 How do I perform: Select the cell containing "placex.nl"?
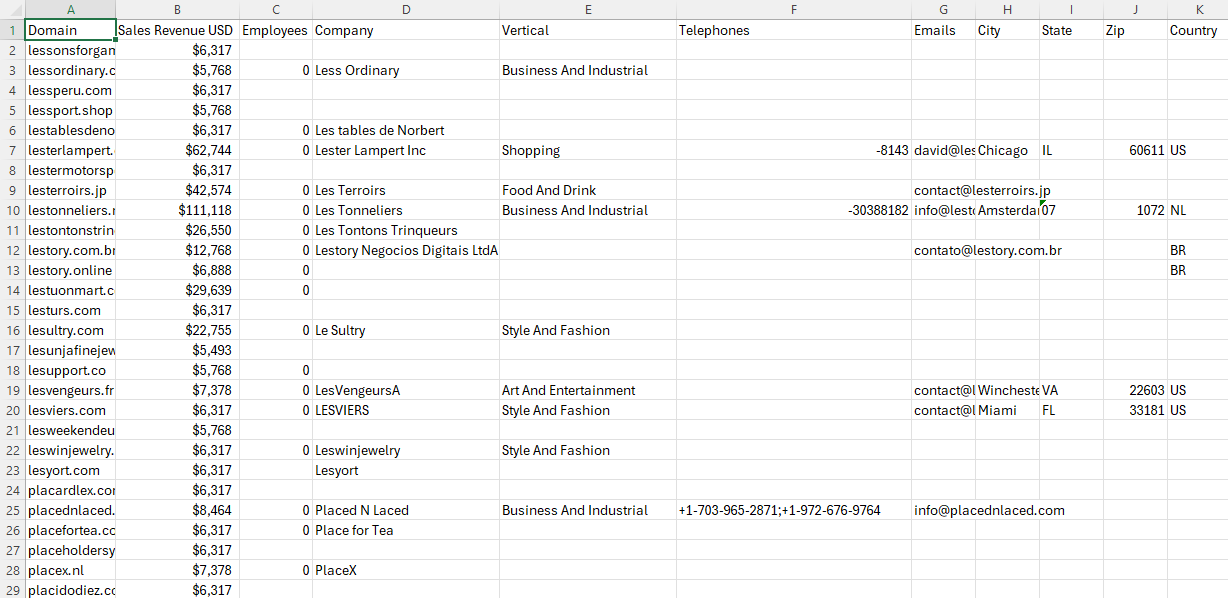click(70, 570)
